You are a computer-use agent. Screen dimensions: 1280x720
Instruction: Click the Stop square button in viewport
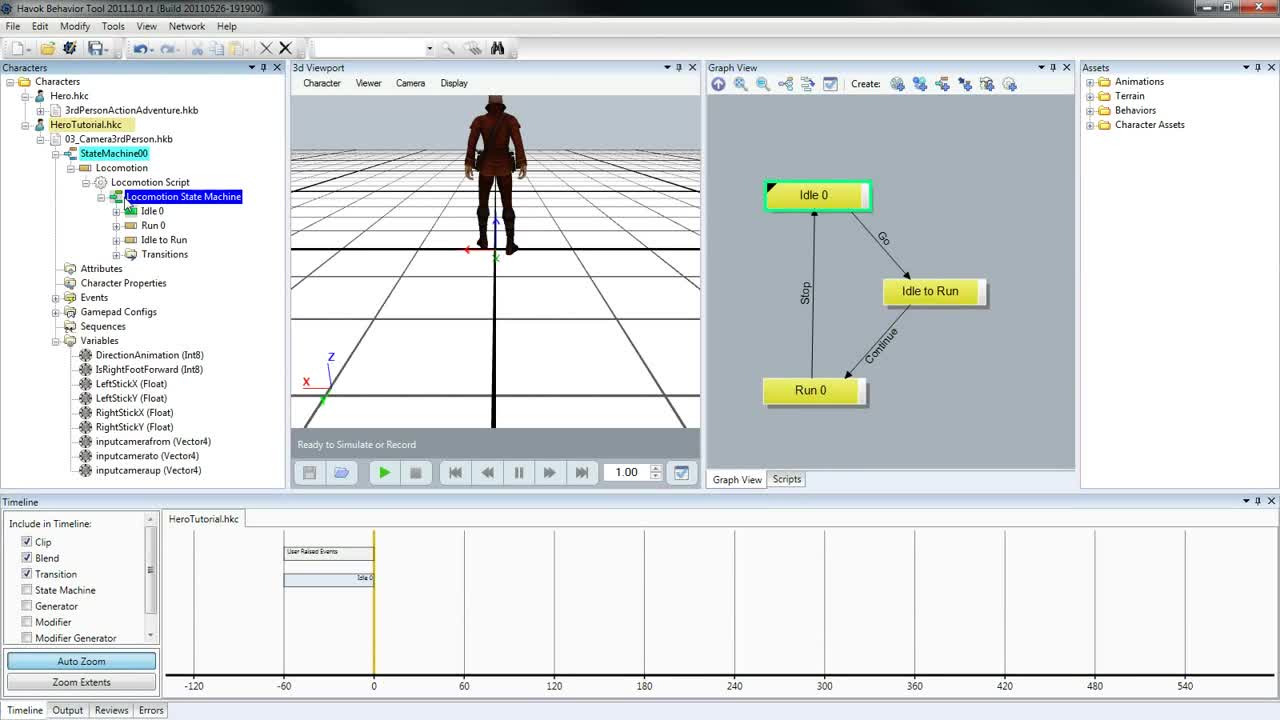[x=416, y=473]
